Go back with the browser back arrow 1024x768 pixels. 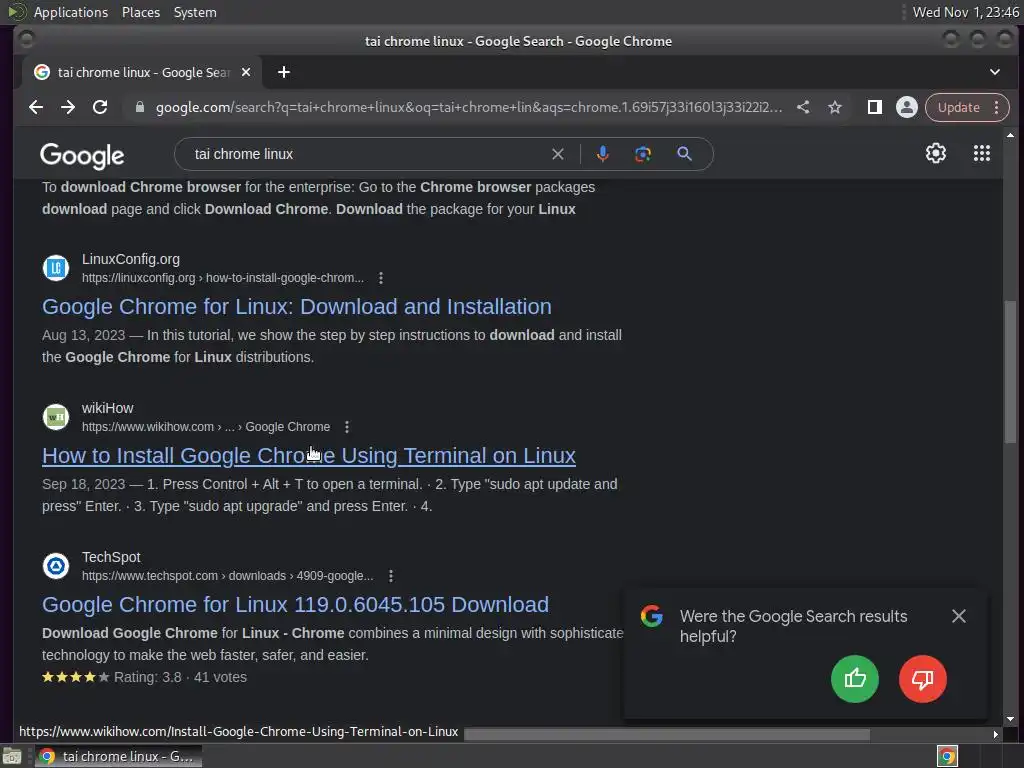pyautogui.click(x=36, y=107)
